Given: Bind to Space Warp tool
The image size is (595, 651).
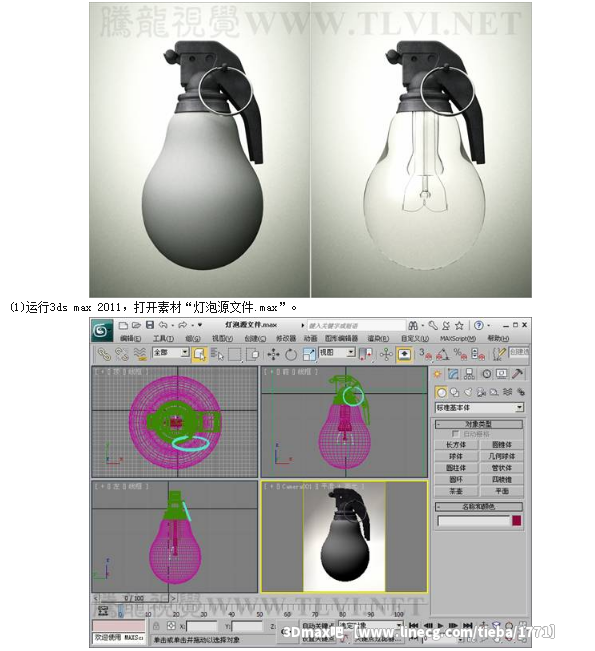Looking at the screenshot, I should [140, 354].
